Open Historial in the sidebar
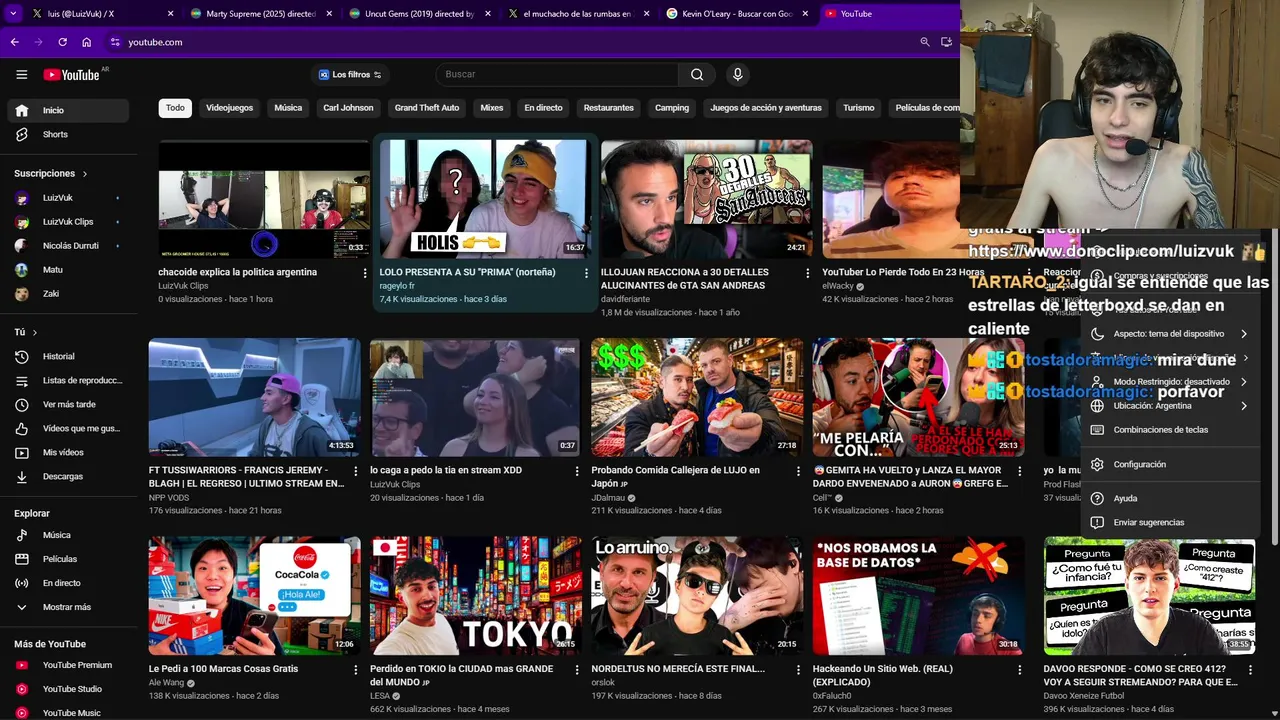1280x720 pixels. coord(68,356)
